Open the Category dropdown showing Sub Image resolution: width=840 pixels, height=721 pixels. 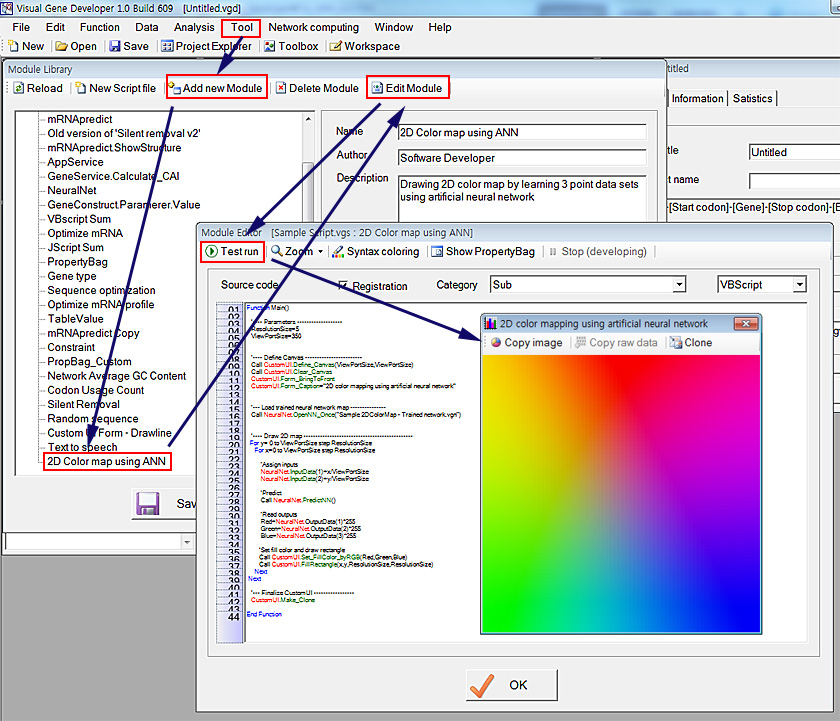(679, 284)
